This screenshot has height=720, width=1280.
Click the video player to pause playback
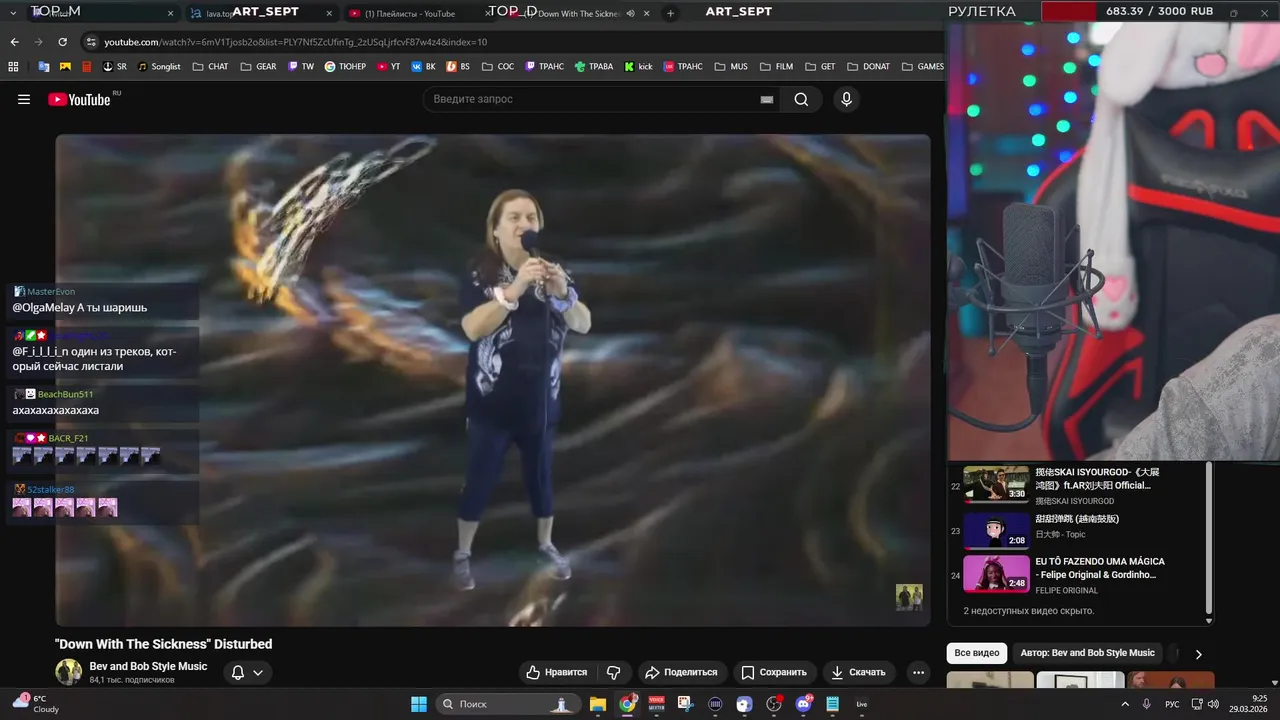492,380
